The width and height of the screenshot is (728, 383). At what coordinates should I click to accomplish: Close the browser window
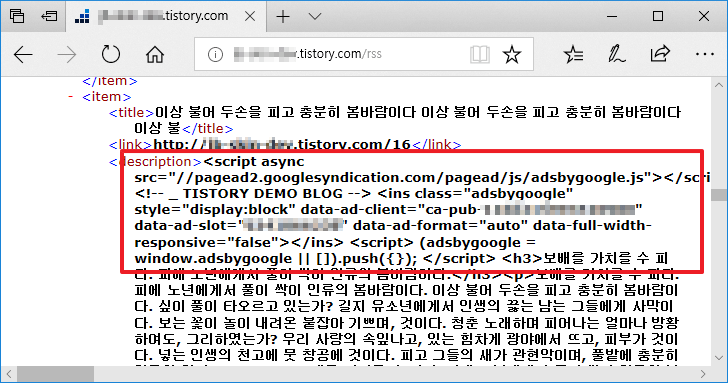pos(704,17)
